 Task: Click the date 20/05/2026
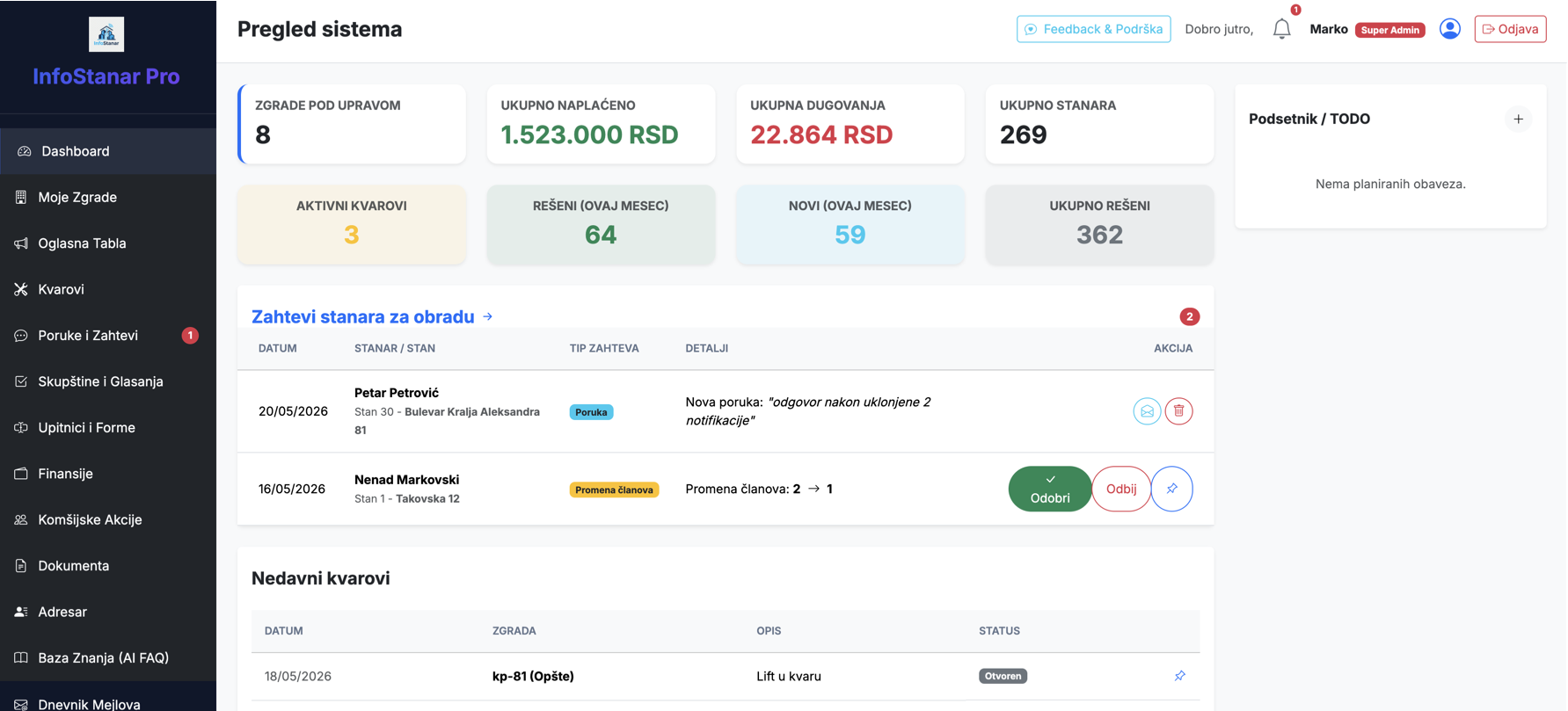(293, 411)
